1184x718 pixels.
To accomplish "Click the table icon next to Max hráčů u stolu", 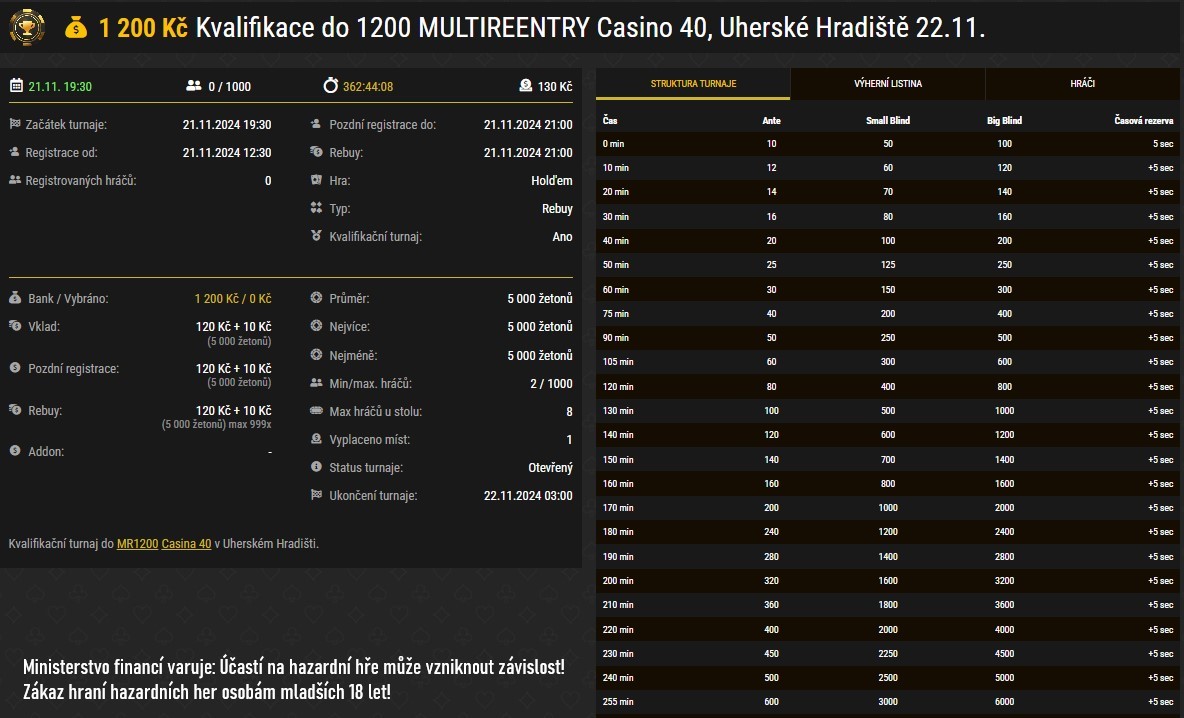I will point(316,411).
